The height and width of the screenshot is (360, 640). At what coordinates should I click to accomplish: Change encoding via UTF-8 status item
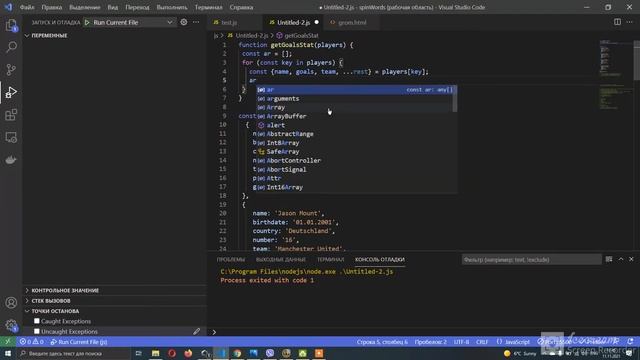tap(461, 342)
